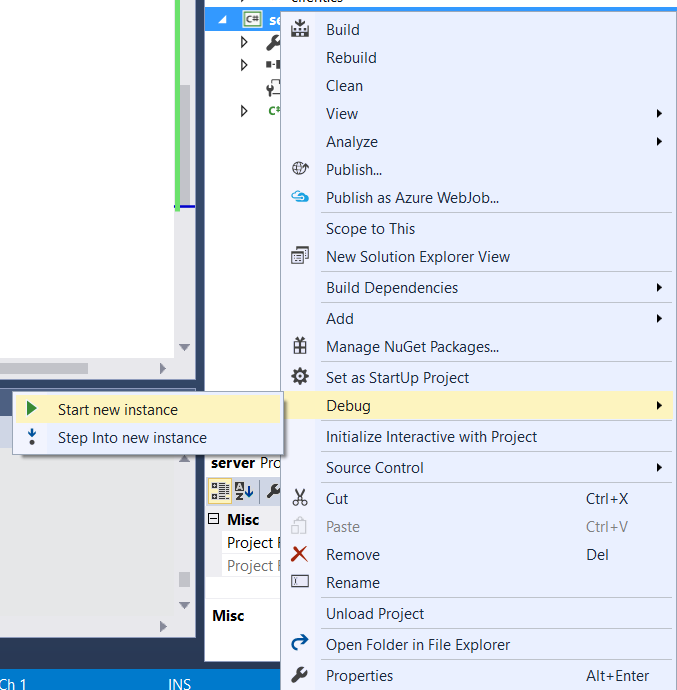Sort properties alphabetically with A-Z icon

click(244, 491)
